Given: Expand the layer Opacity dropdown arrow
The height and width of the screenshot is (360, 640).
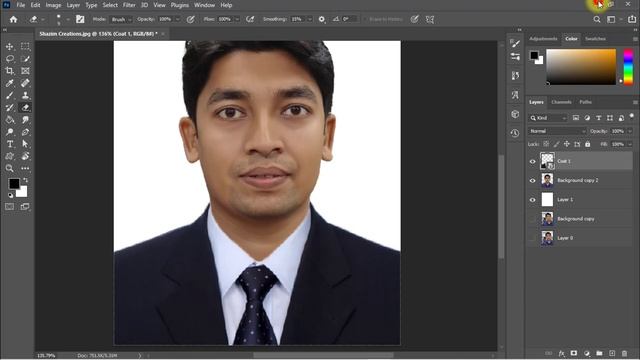Looking at the screenshot, I should tap(630, 131).
